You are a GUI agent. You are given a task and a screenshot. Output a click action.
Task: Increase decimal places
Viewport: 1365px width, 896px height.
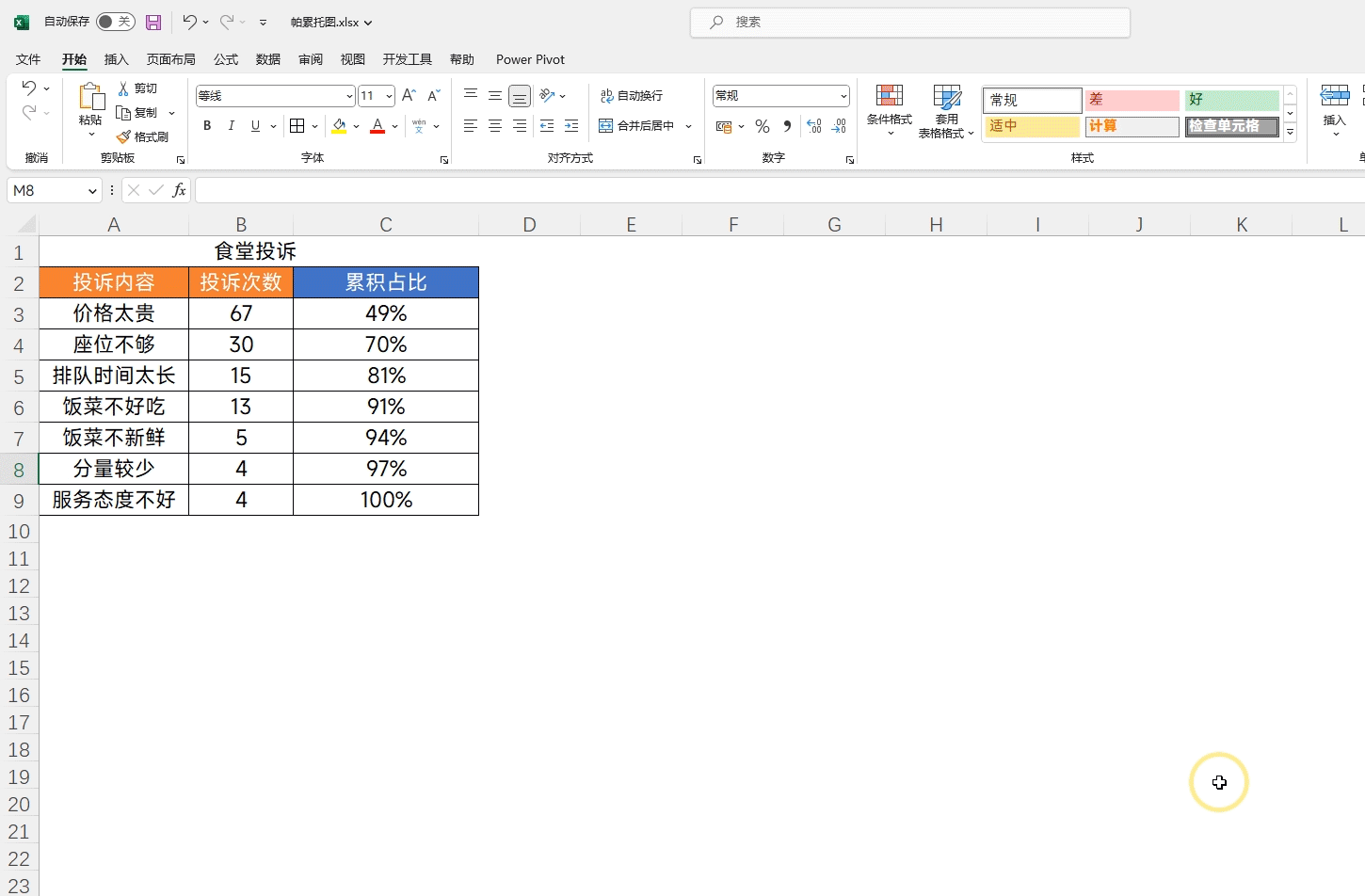pyautogui.click(x=814, y=126)
